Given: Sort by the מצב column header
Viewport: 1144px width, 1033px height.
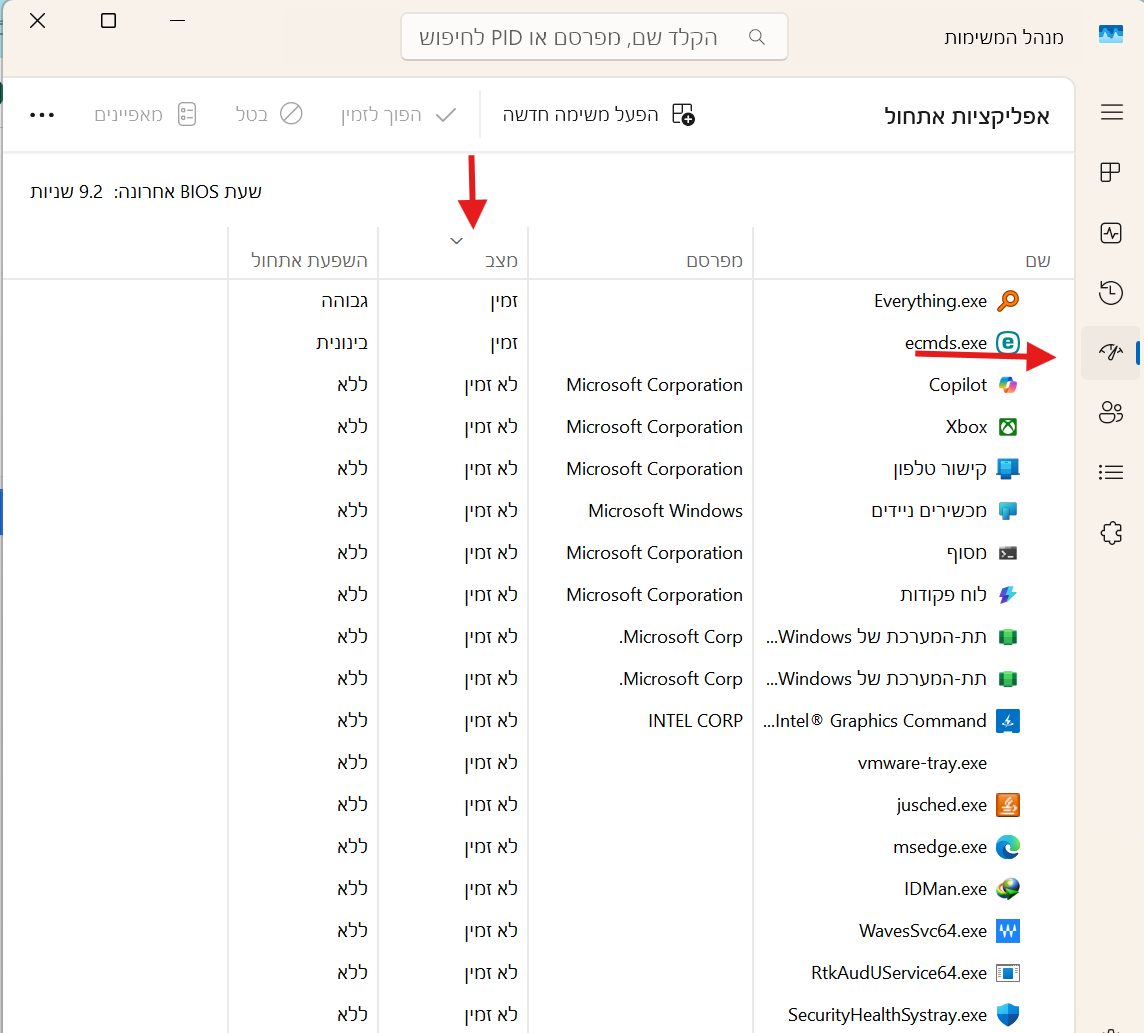Looking at the screenshot, I should click(453, 260).
